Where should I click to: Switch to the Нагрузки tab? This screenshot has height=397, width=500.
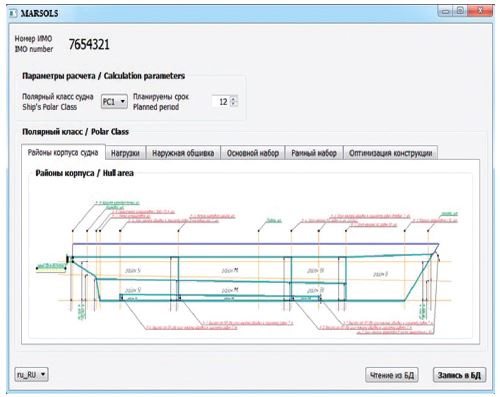125,153
